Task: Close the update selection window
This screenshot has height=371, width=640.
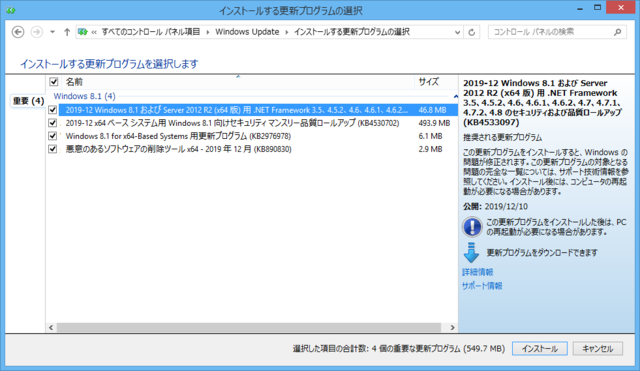Action: tap(621, 8)
